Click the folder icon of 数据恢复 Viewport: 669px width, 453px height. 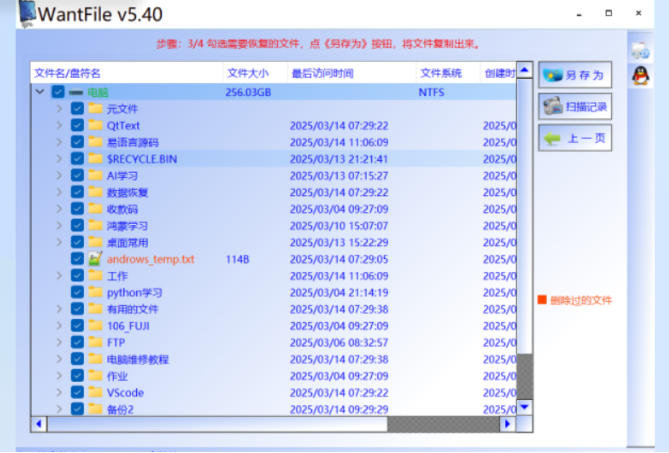click(96, 192)
